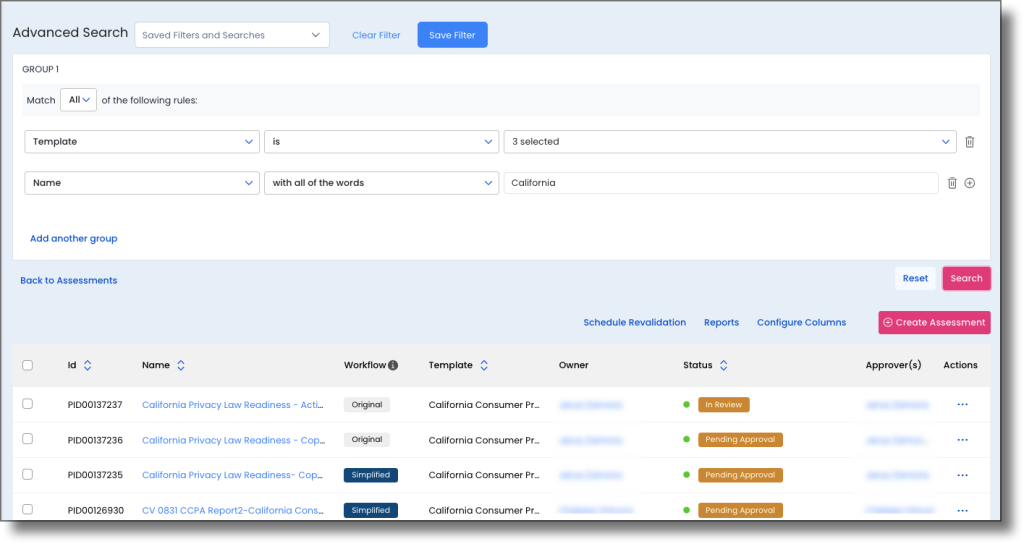This screenshot has width=1024, height=544.
Task: Click Pending Approval badge for PID00137235
Action: [x=740, y=475]
